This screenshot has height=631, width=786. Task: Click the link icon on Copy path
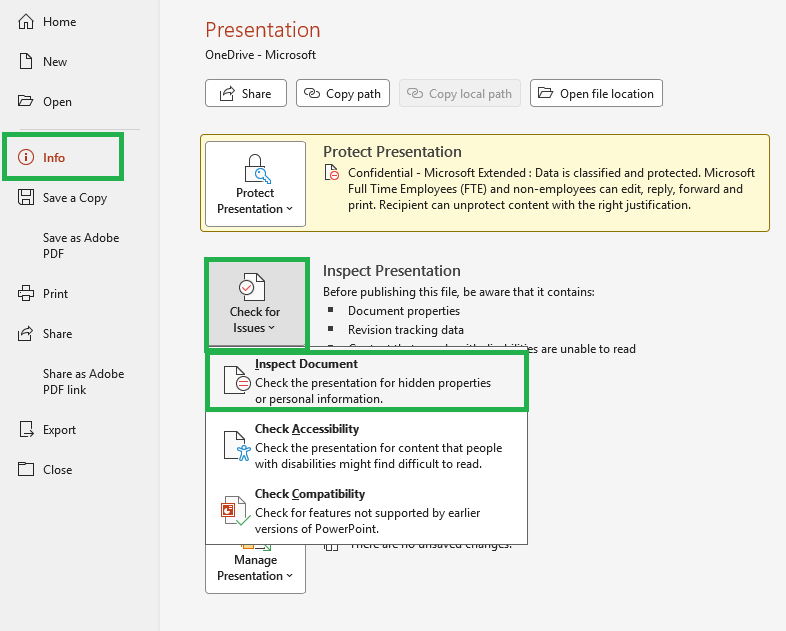312,93
